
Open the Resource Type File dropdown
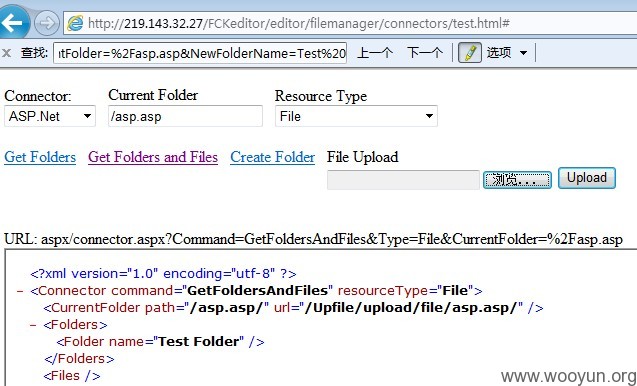pos(356,116)
